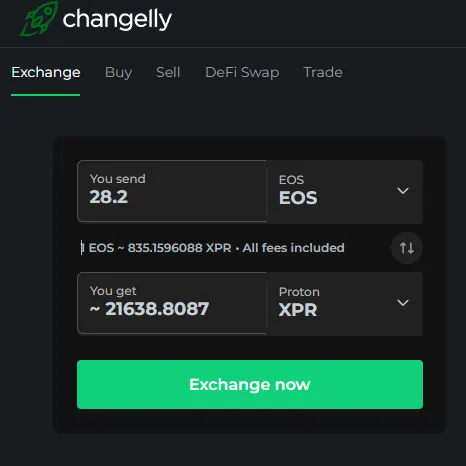Image resolution: width=466 pixels, height=466 pixels.
Task: Open the Sell tab
Action: coord(168,72)
